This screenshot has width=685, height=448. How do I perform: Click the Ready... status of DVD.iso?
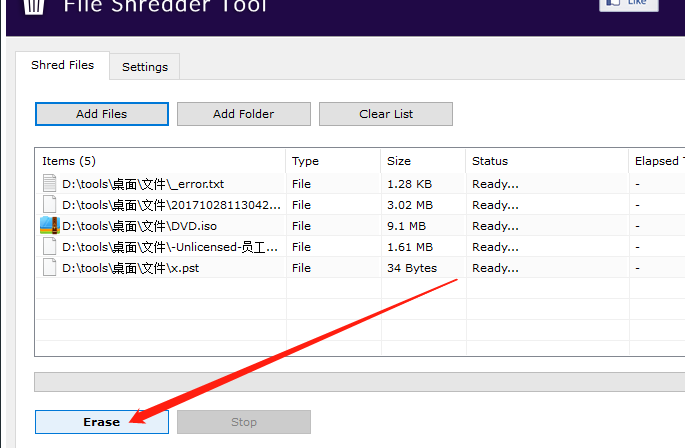click(x=495, y=226)
